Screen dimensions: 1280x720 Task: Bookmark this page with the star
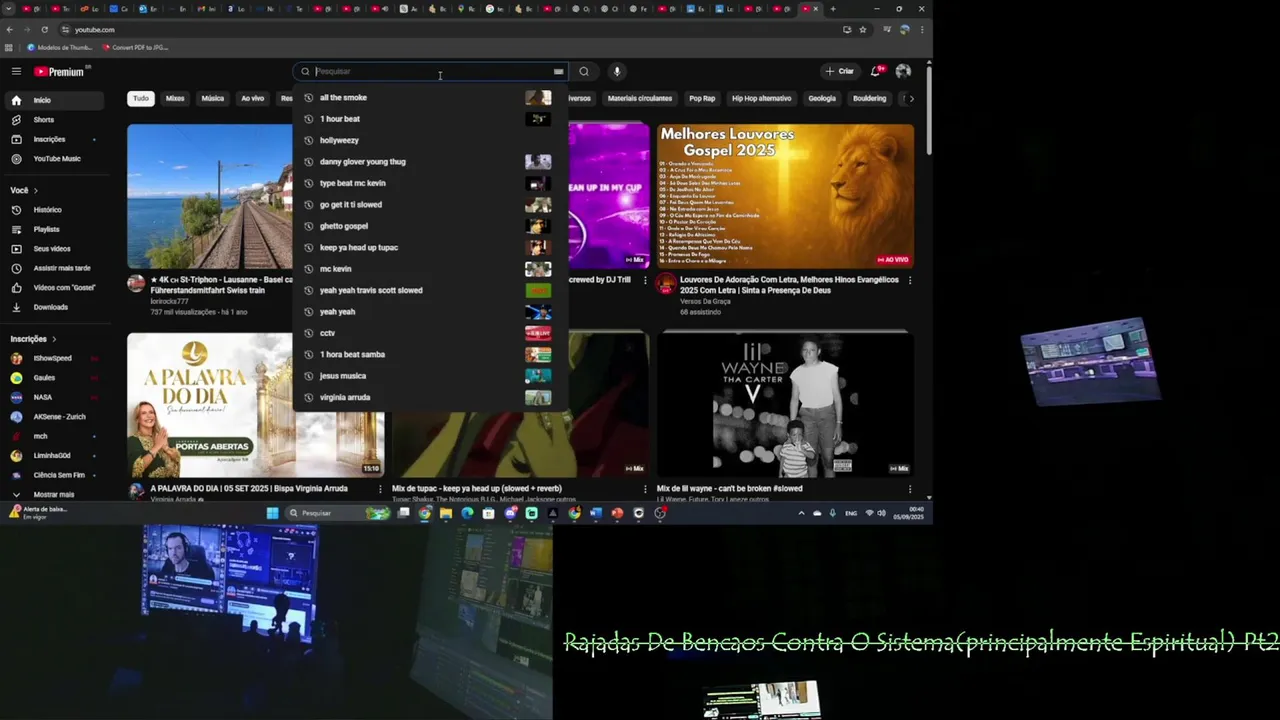click(863, 29)
